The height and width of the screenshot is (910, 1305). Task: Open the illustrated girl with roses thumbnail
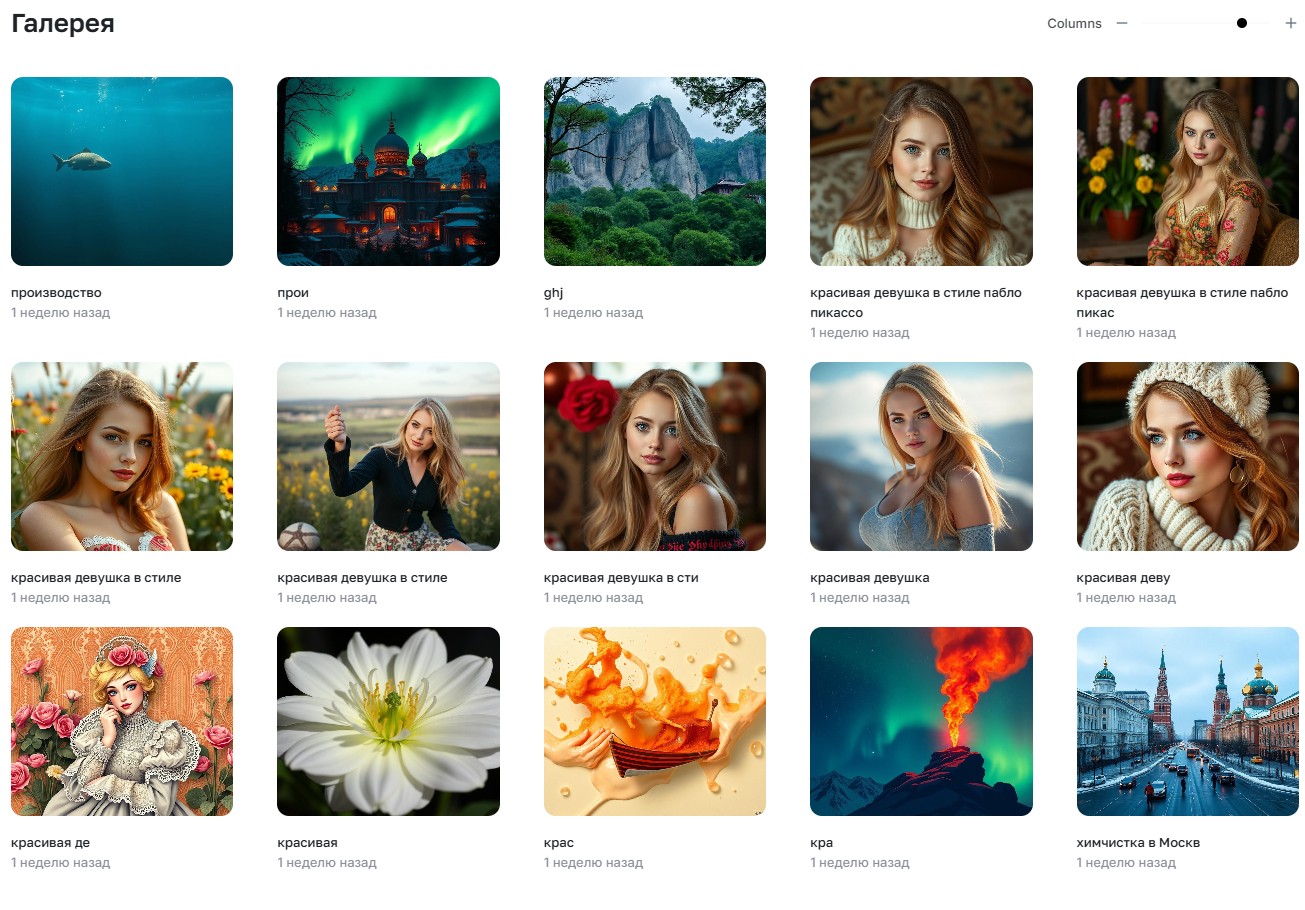pyautogui.click(x=122, y=721)
